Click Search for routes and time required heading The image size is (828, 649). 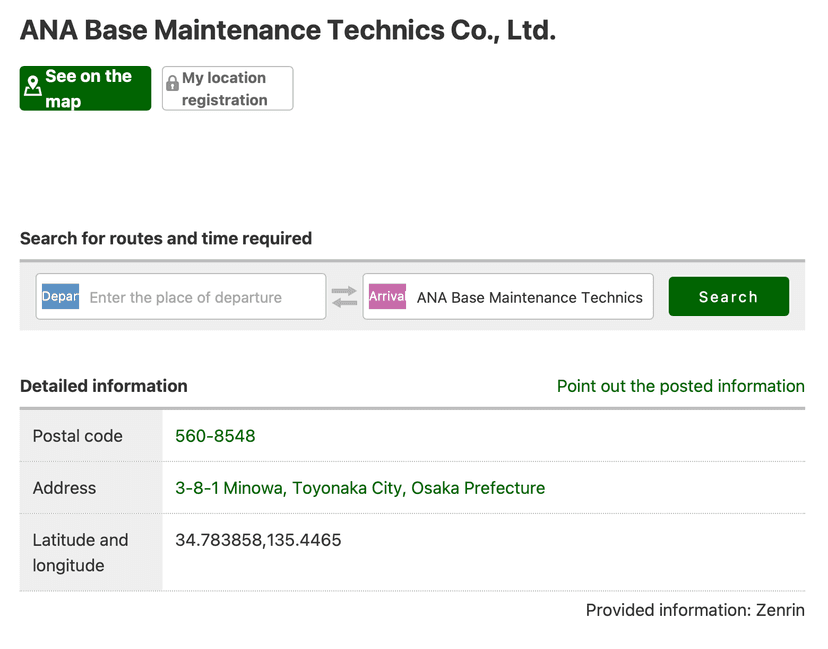tap(166, 238)
